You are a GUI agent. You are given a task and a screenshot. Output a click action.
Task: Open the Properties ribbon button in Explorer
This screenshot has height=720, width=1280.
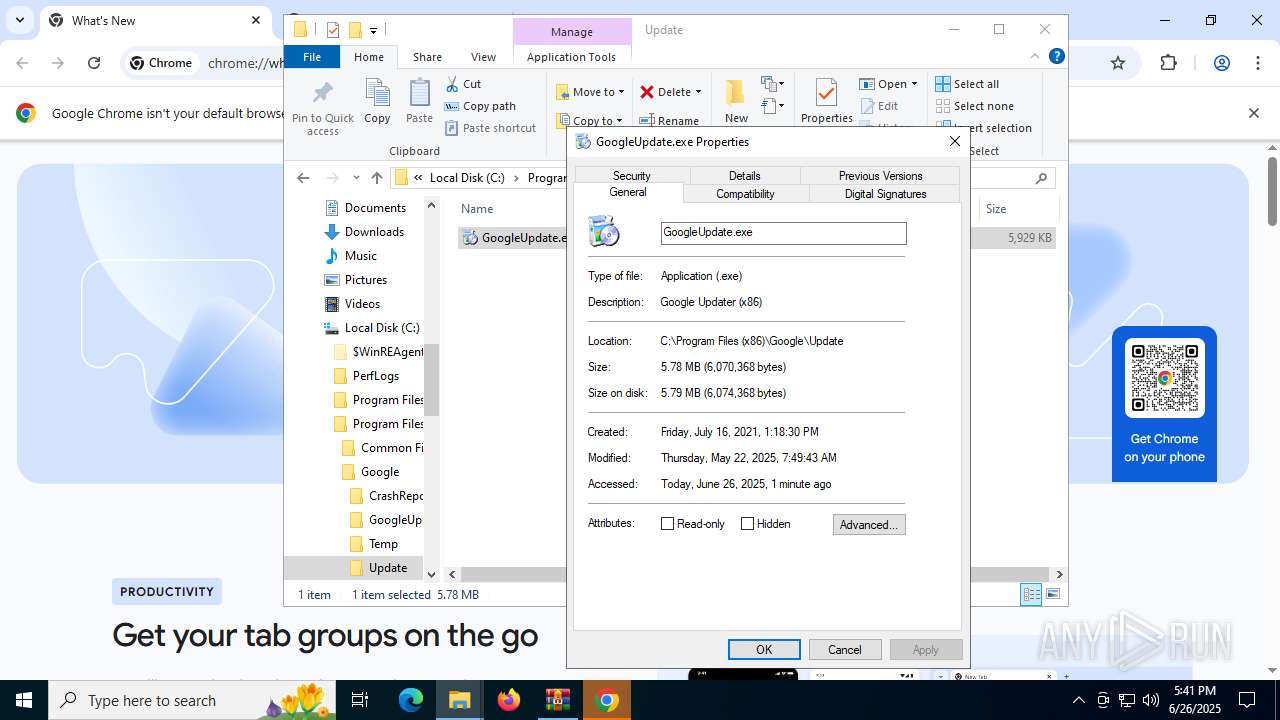click(x=827, y=102)
